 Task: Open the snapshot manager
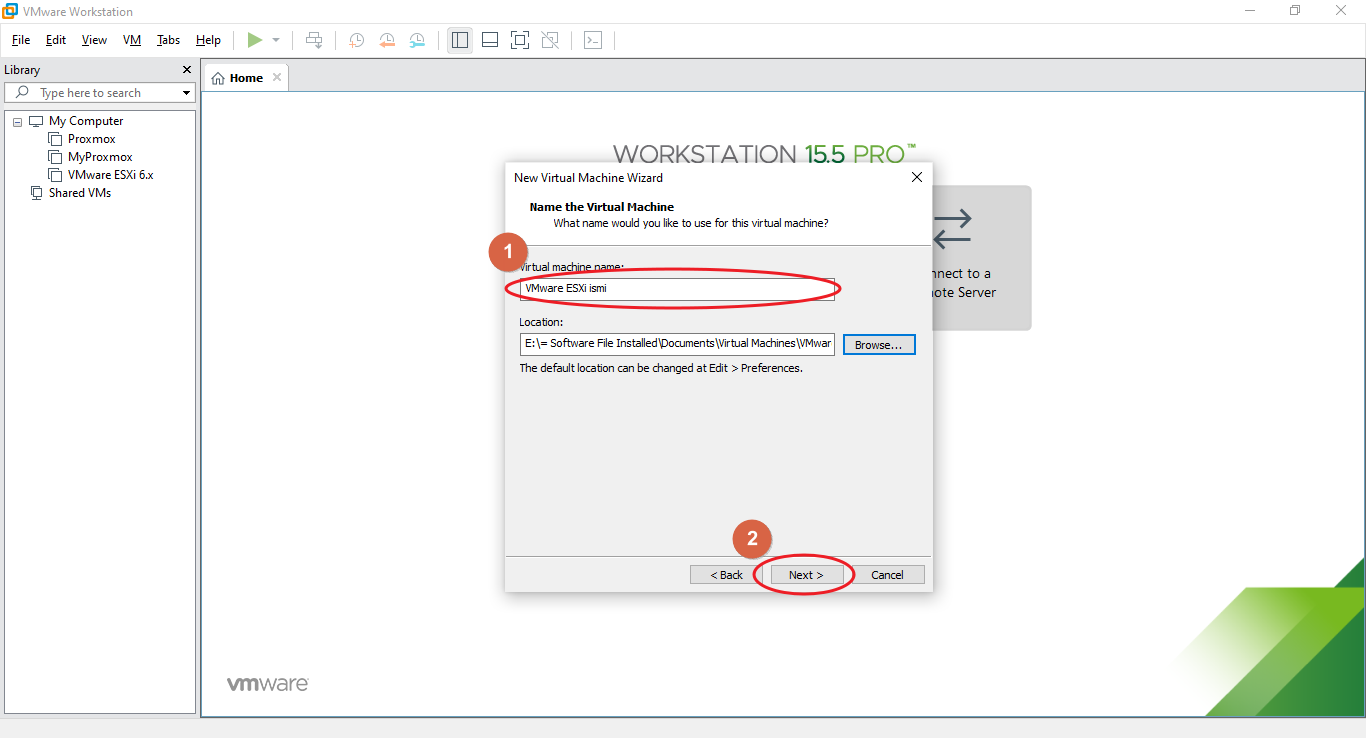(x=416, y=40)
